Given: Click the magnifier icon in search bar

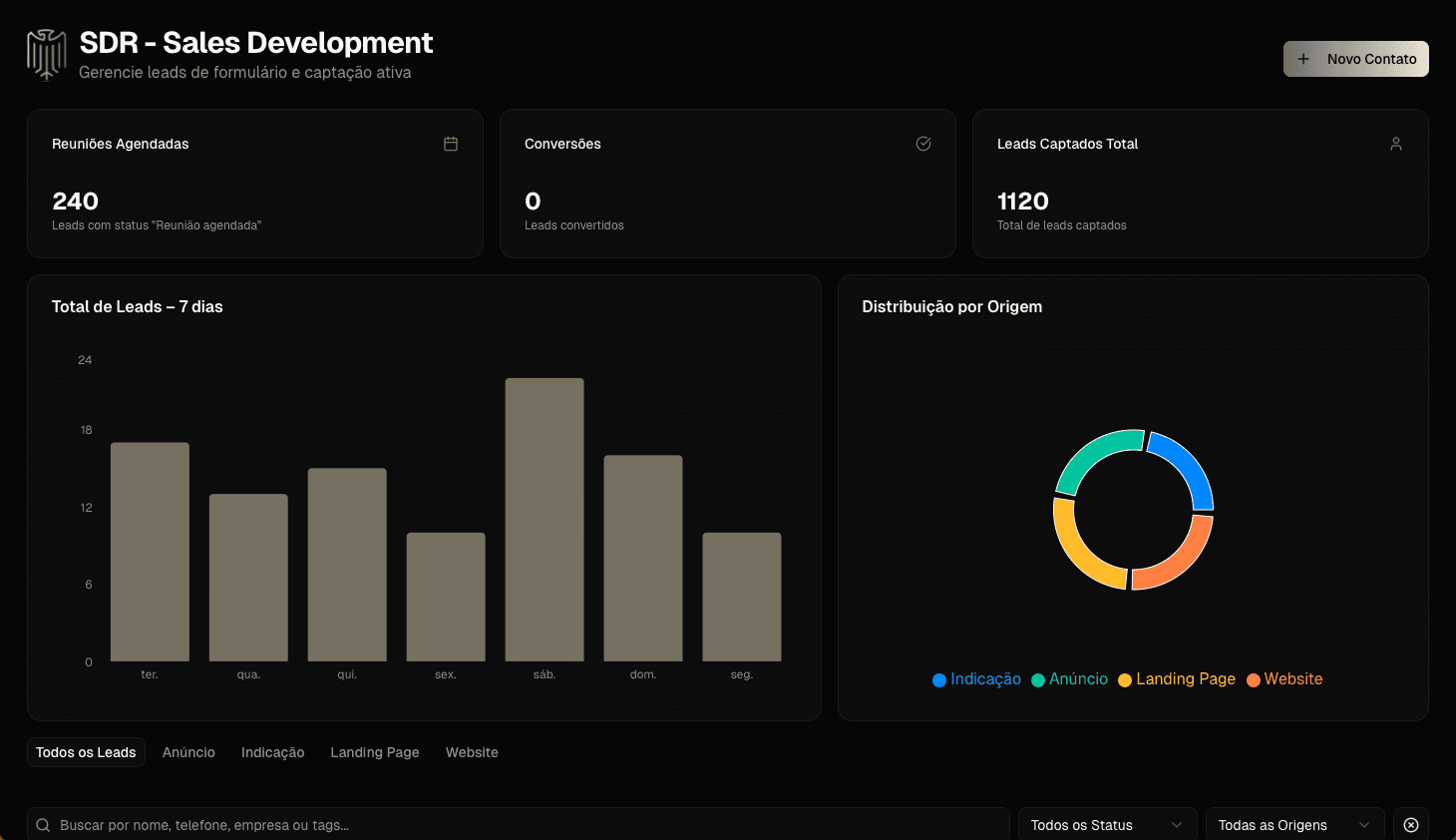Looking at the screenshot, I should 44,825.
